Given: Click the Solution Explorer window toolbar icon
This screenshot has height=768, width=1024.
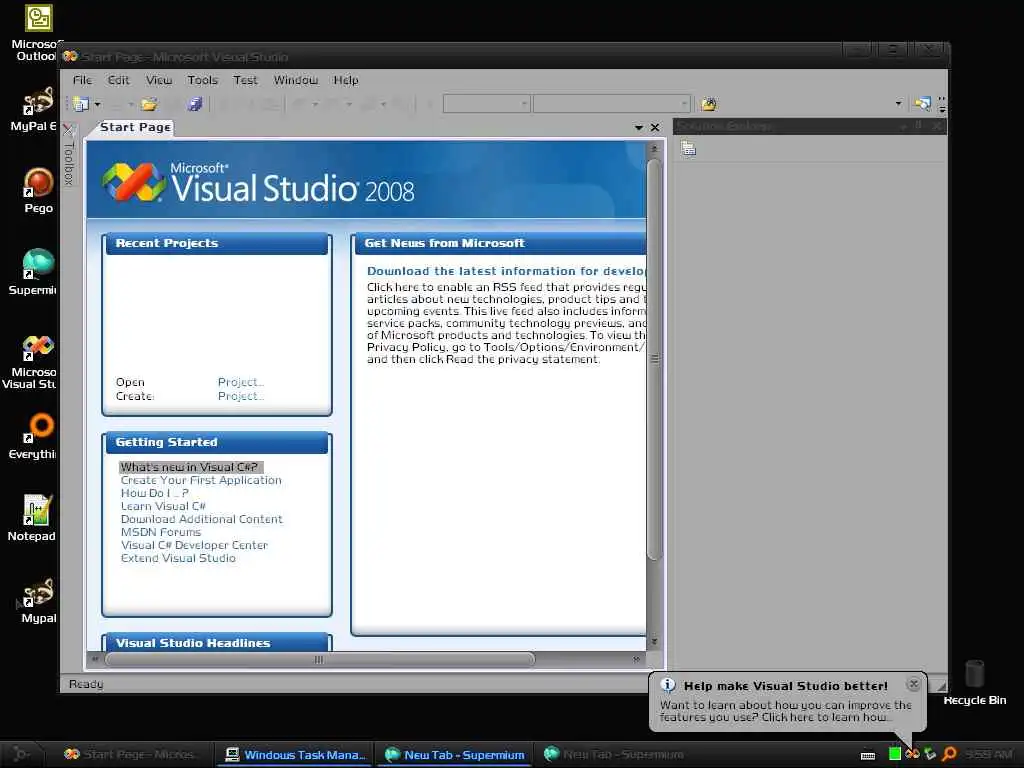Looking at the screenshot, I should (x=923, y=104).
